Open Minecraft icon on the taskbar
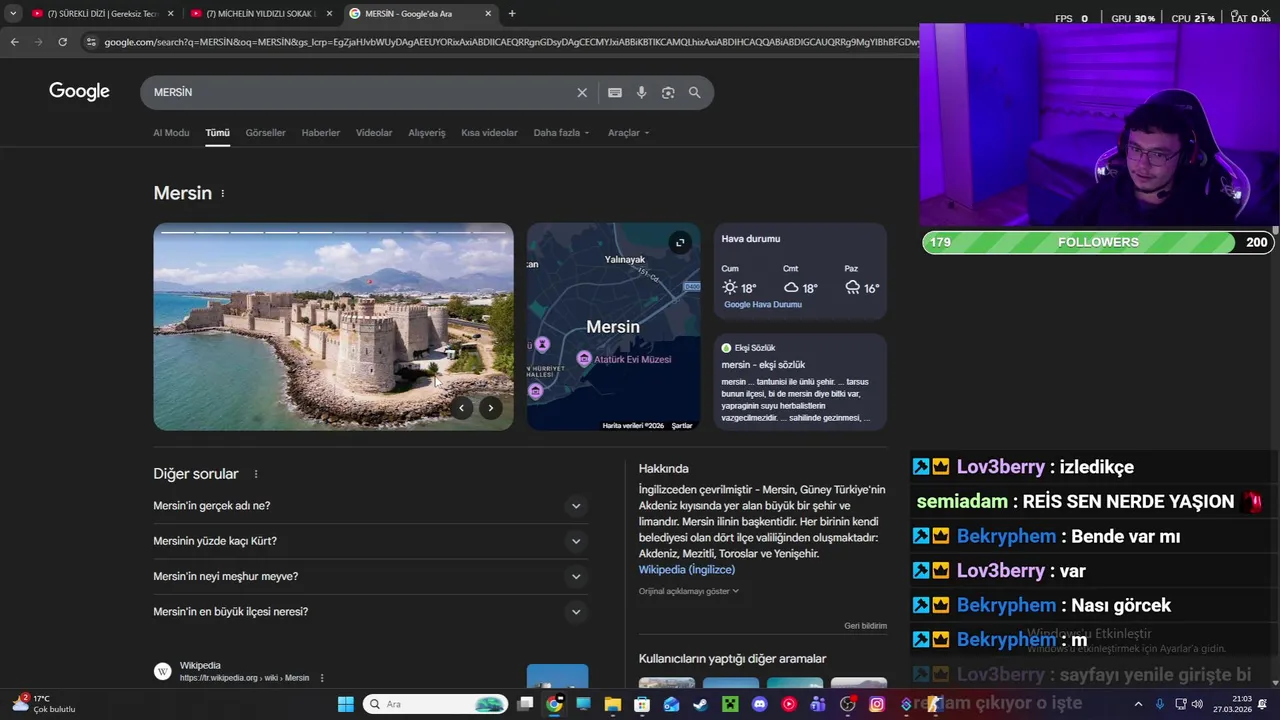The image size is (1280, 720). point(730,704)
